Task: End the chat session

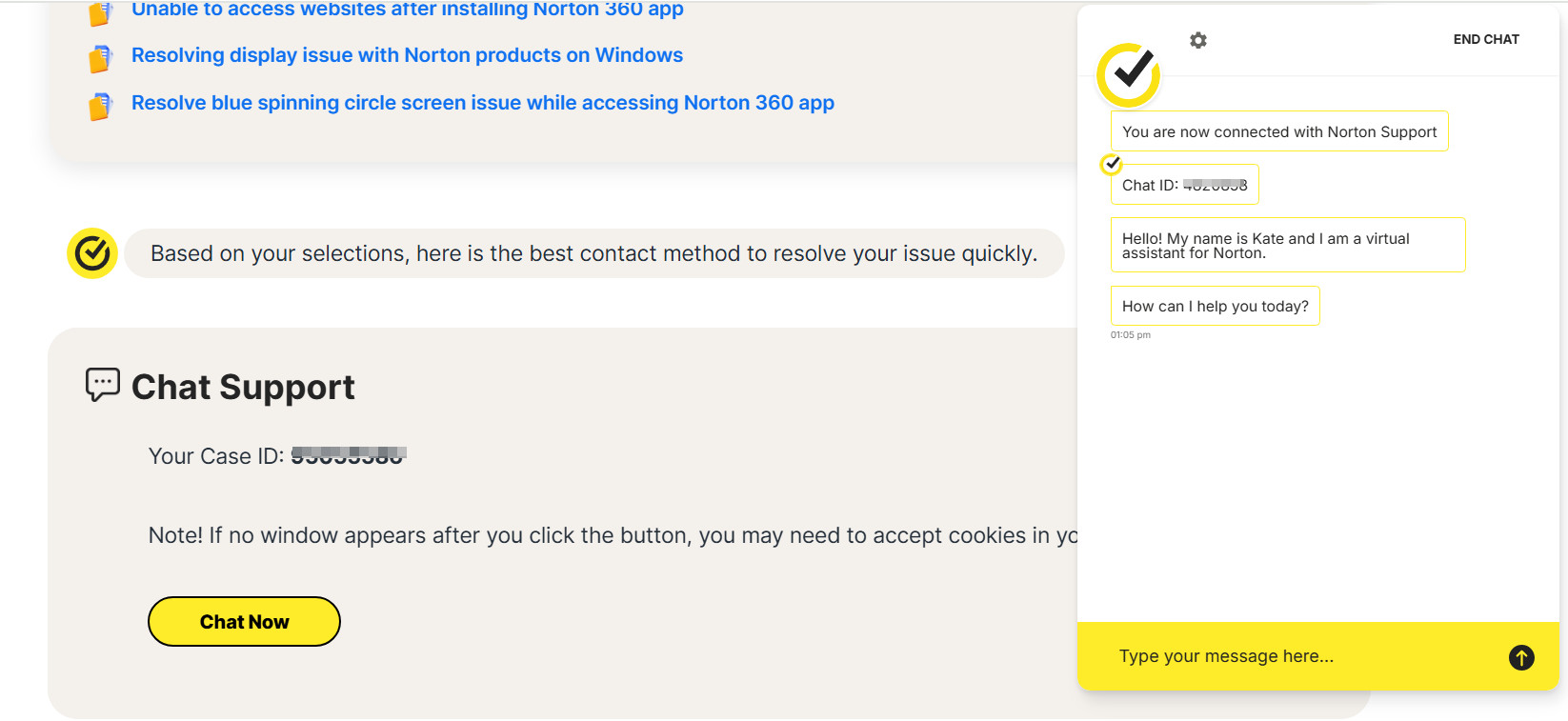Action: (1485, 39)
